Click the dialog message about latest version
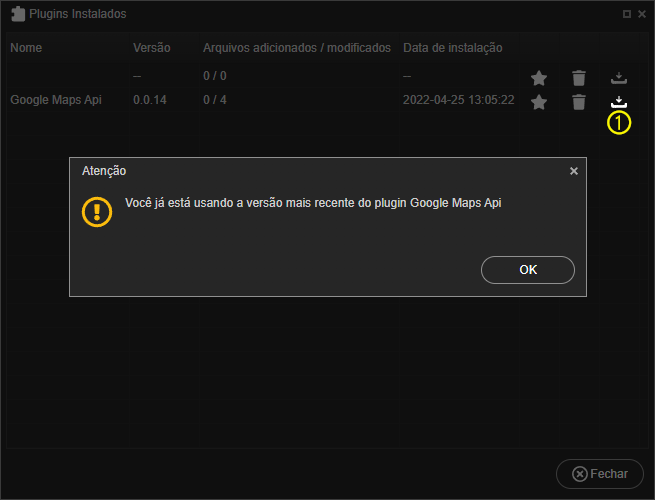This screenshot has width=655, height=500. point(313,203)
